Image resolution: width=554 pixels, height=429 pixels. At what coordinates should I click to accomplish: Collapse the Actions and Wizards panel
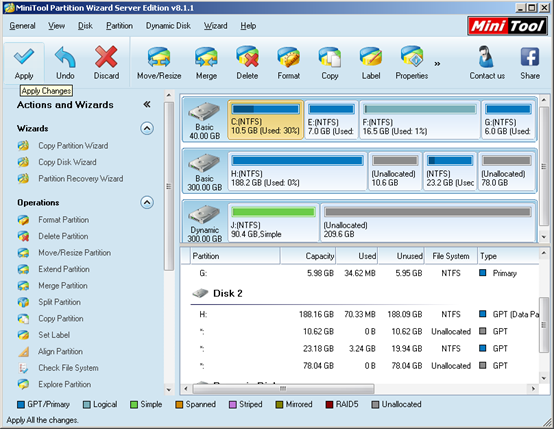[x=147, y=104]
